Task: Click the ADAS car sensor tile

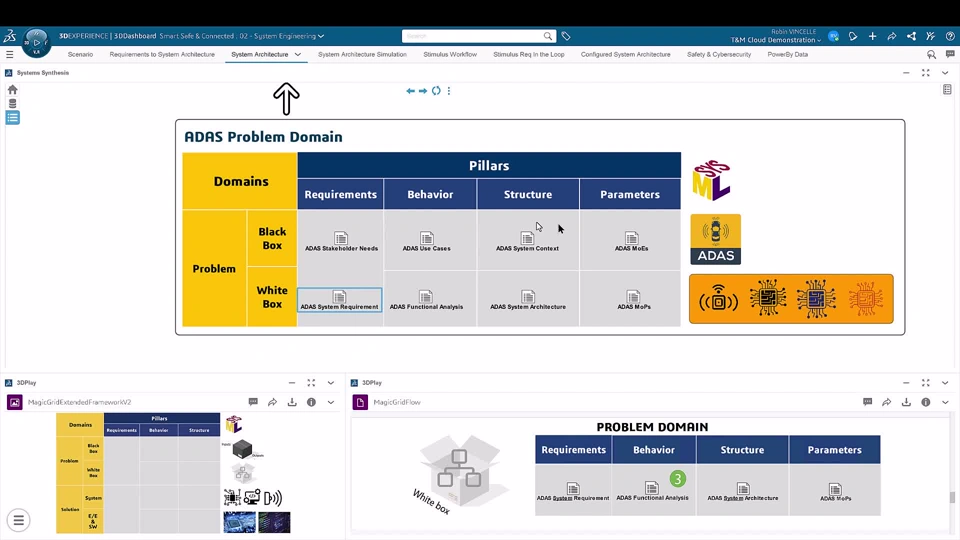Action: (x=716, y=239)
